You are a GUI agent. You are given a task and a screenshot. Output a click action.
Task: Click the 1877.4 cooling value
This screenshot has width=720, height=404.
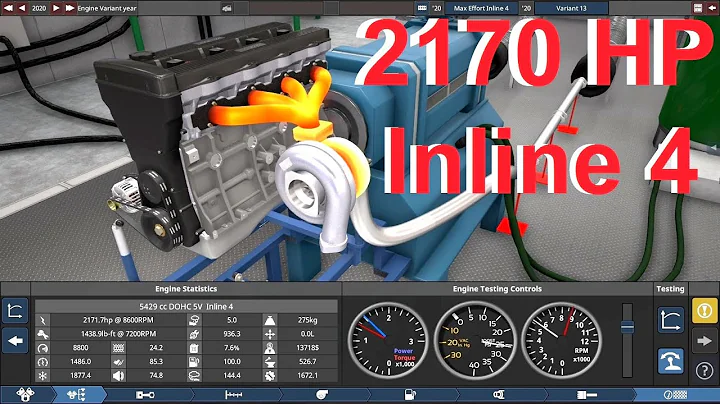click(80, 376)
